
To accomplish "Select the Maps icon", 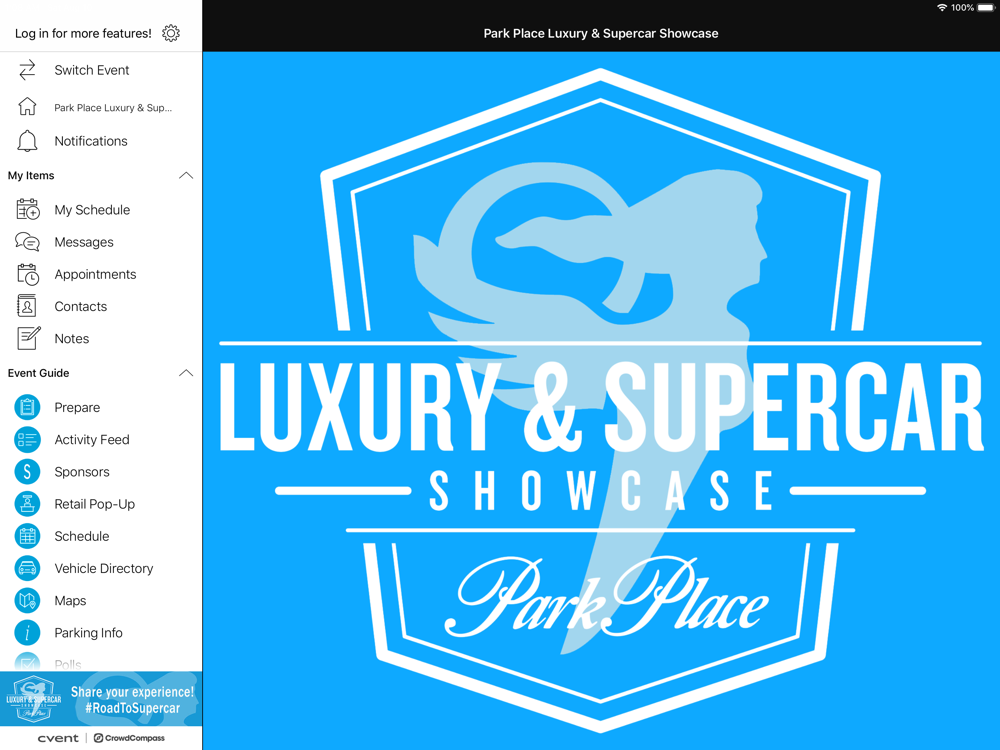I will pos(27,601).
